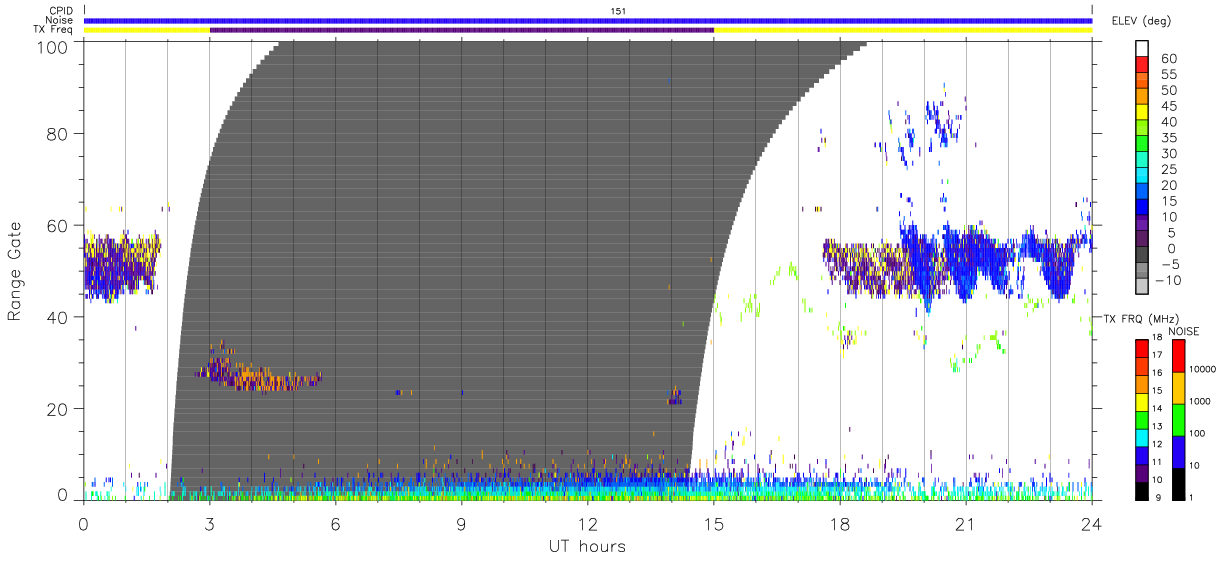Click the blue swatch in NOISE colorbar
The image size is (1228, 567).
tap(1178, 451)
